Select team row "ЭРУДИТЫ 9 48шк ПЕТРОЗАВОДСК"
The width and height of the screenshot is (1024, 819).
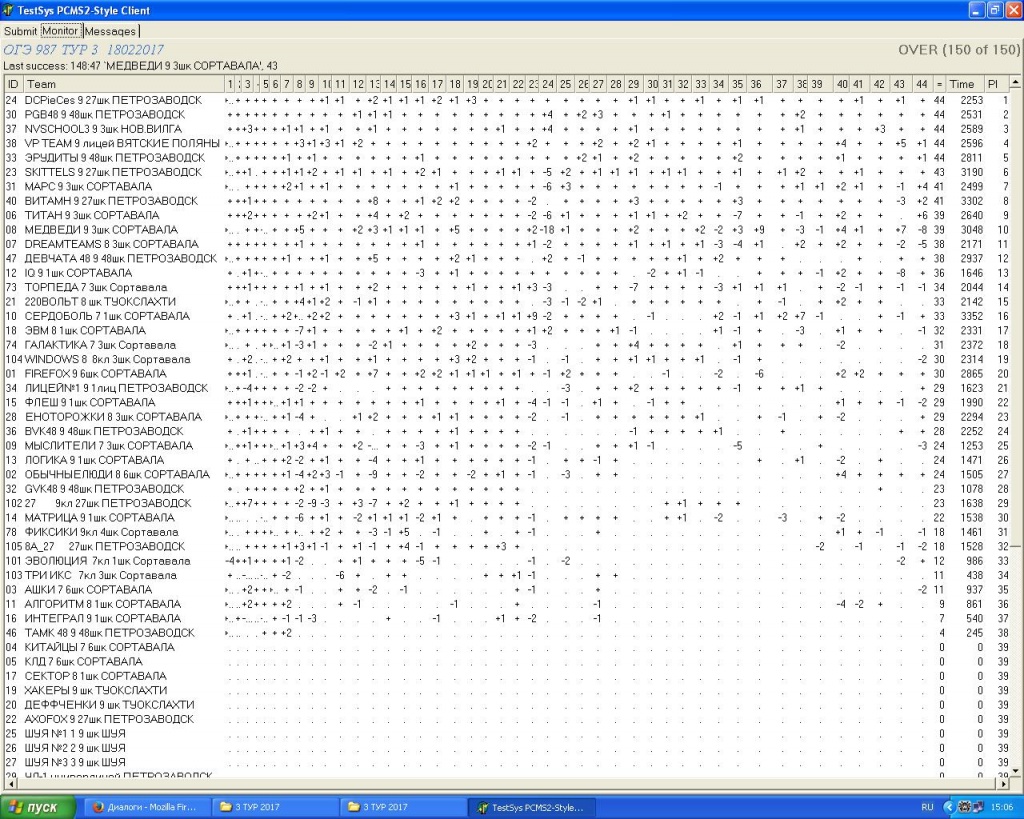tap(507, 158)
